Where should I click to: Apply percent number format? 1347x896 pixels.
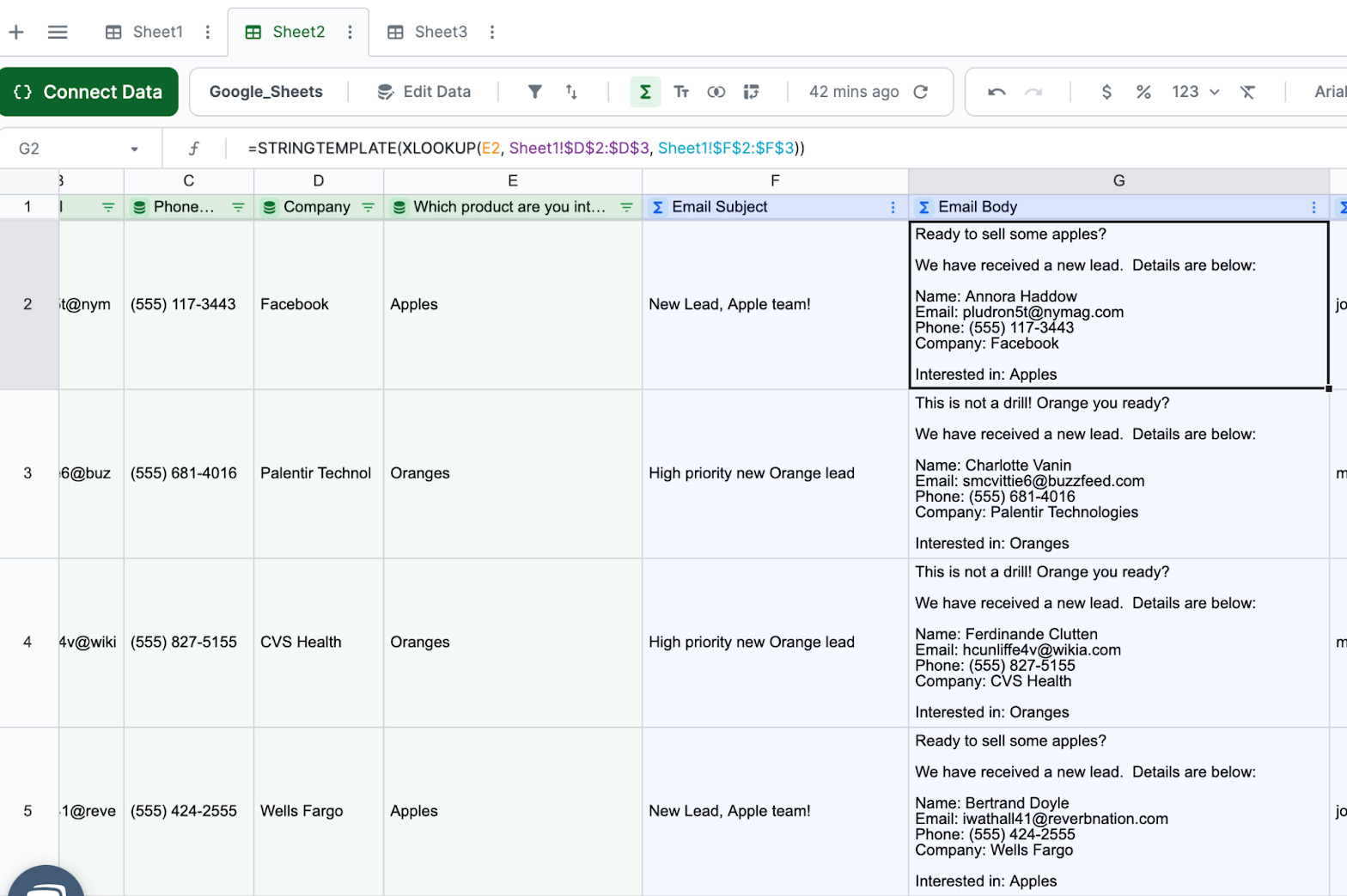click(1143, 92)
